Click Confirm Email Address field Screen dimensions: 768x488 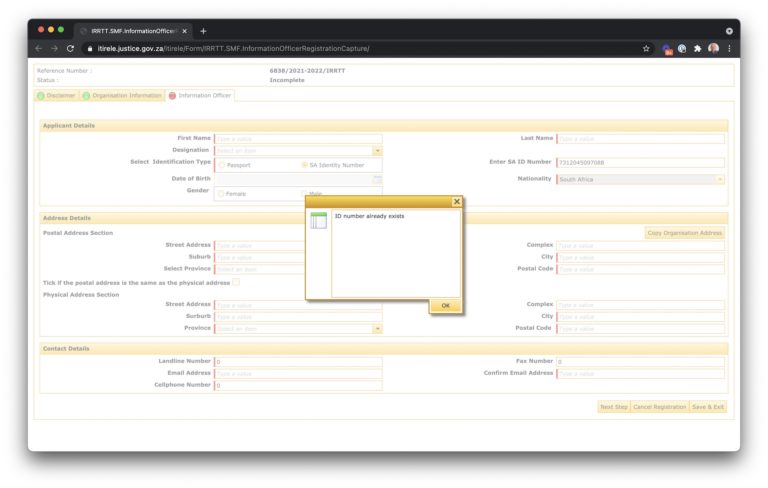tap(640, 373)
